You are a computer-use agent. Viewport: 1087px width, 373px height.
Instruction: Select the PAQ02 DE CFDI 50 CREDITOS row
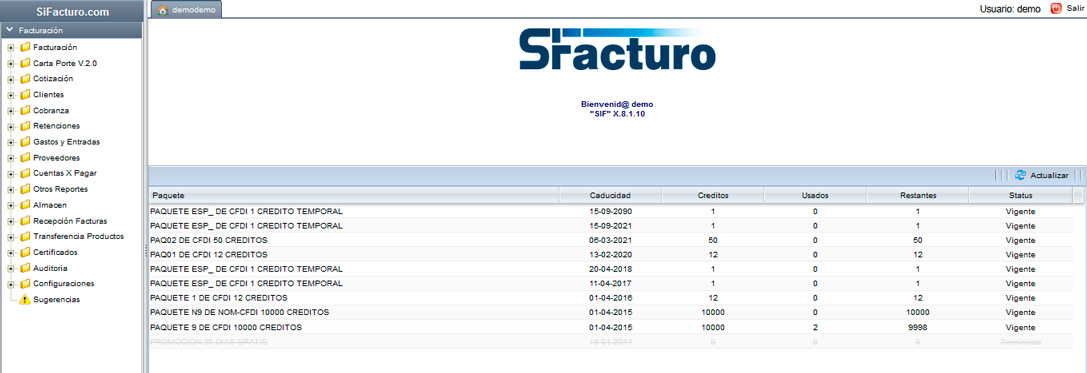click(611, 240)
